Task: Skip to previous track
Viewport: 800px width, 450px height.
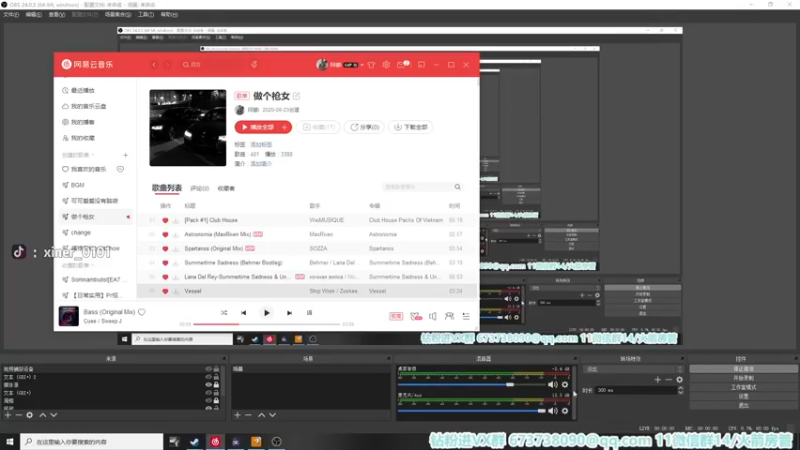Action: 243,313
